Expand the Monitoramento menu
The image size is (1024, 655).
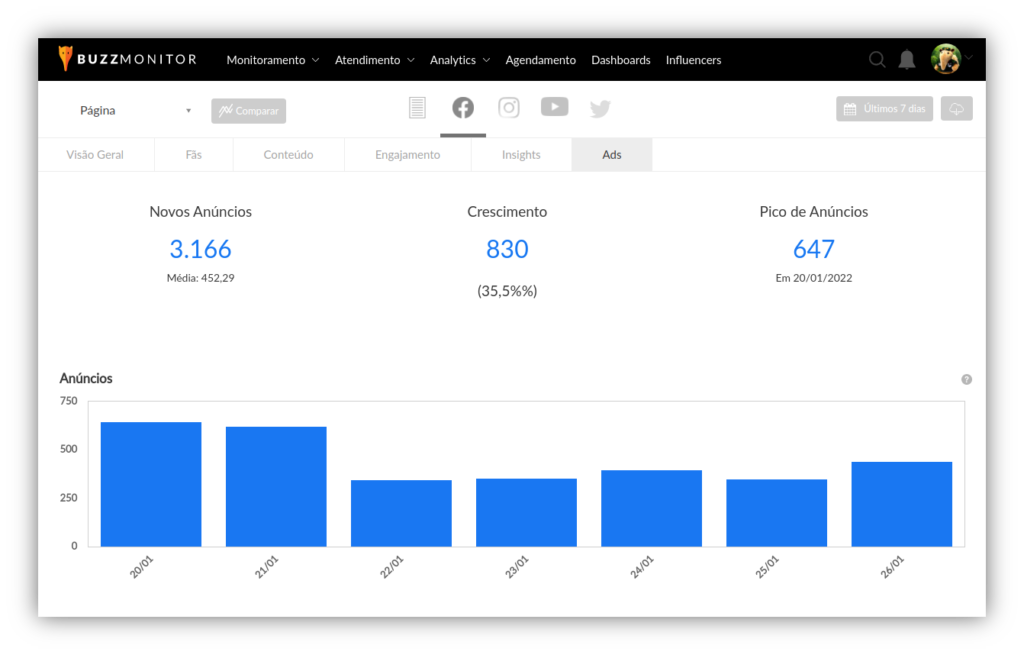(272, 60)
